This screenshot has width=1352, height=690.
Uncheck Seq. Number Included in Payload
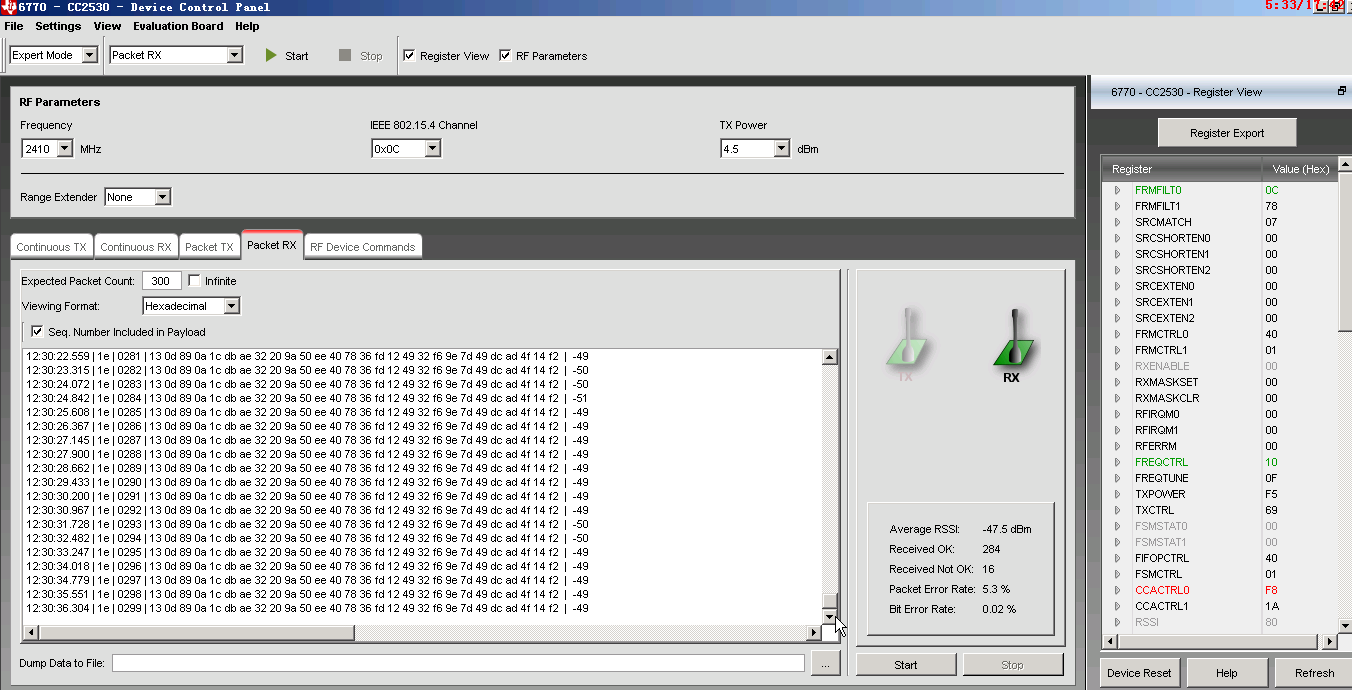click(37, 332)
